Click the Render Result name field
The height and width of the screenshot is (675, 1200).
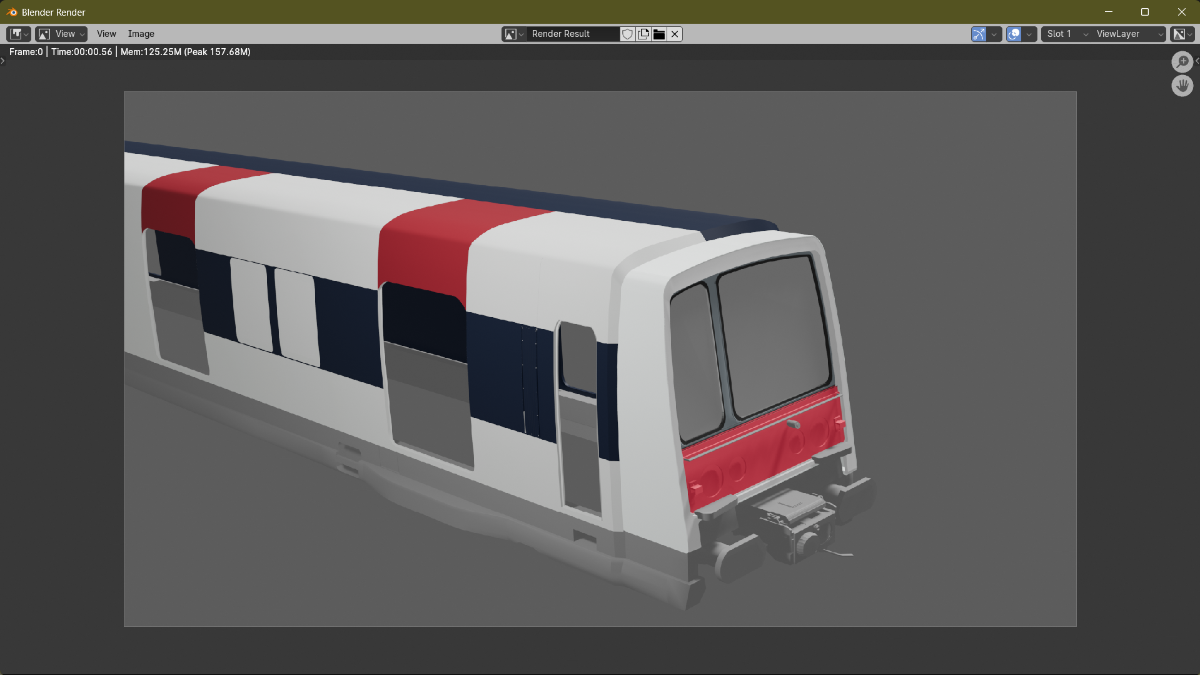point(573,34)
